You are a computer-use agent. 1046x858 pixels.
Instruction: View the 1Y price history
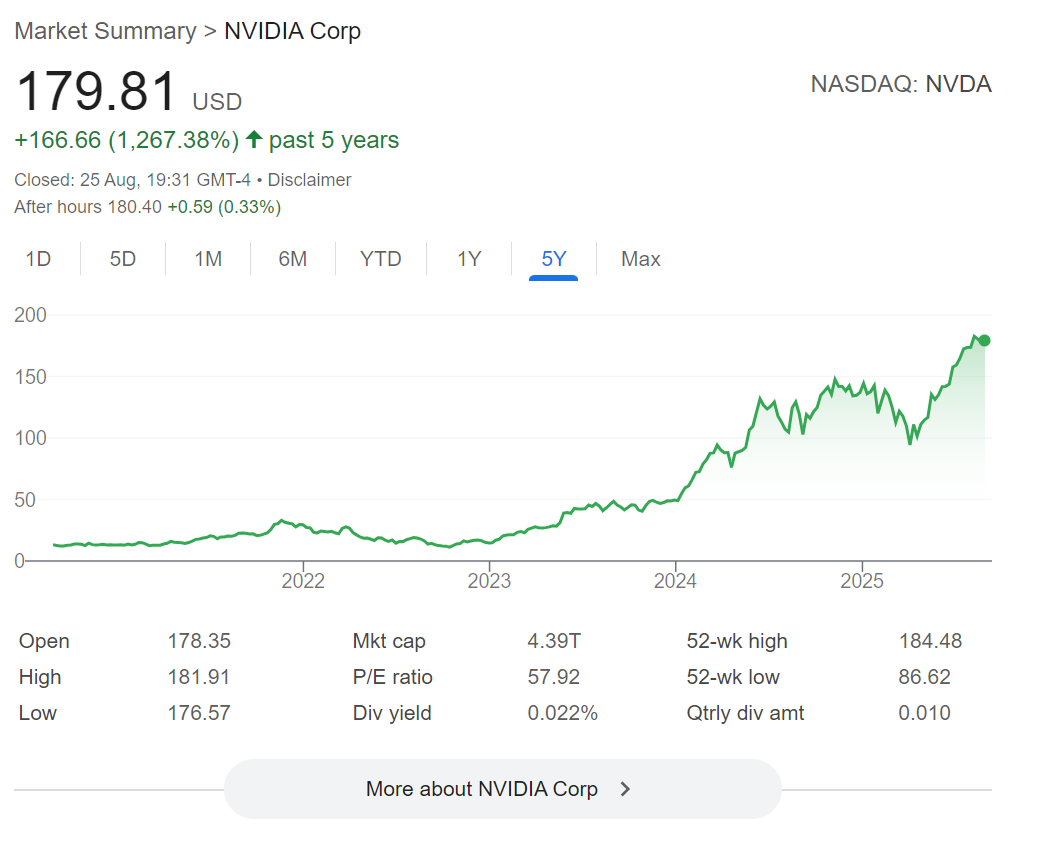[x=469, y=259]
